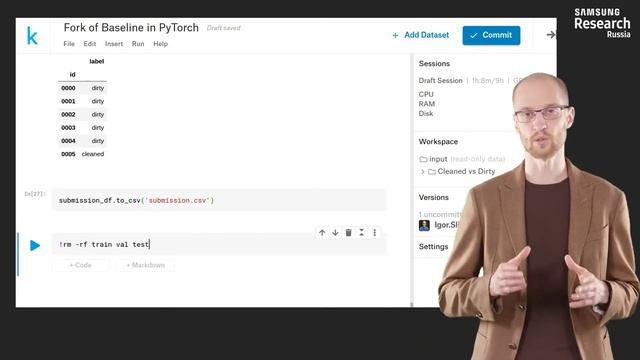Select the input workspace folder label

[x=438, y=159]
